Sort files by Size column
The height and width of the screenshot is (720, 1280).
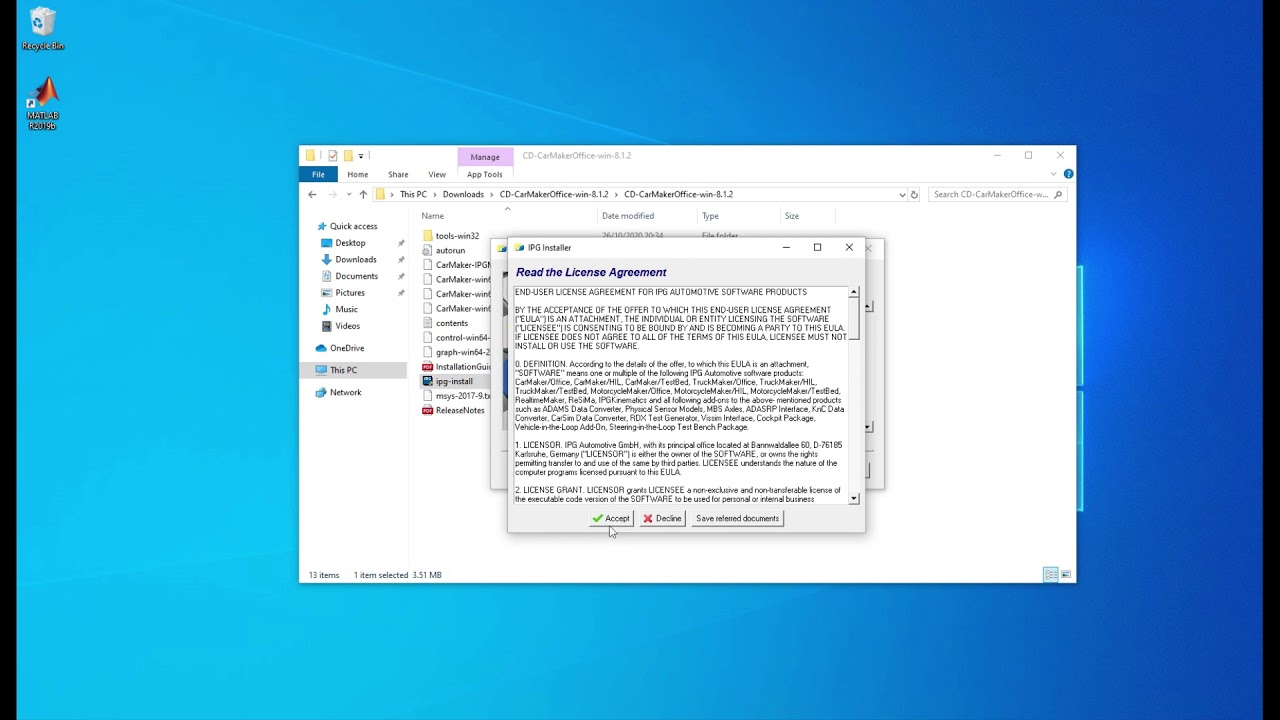tap(791, 216)
